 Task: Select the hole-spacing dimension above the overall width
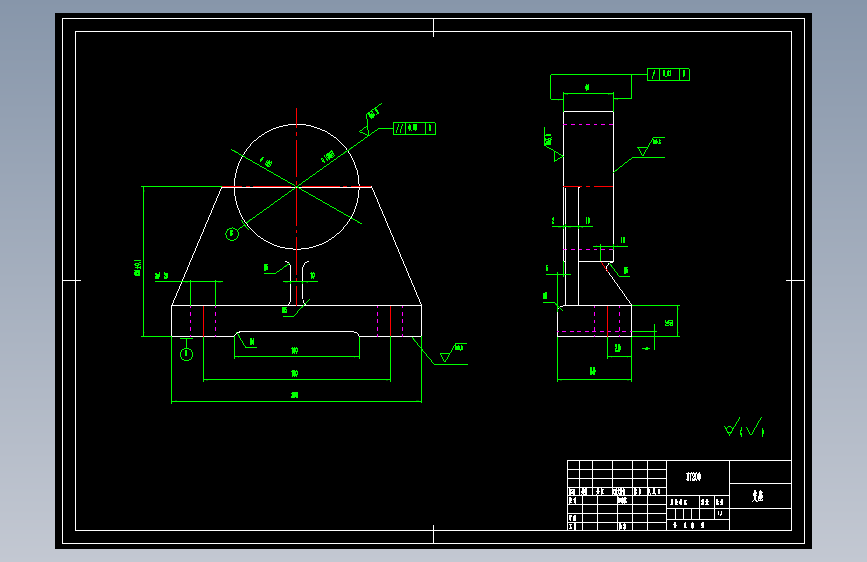(295, 373)
